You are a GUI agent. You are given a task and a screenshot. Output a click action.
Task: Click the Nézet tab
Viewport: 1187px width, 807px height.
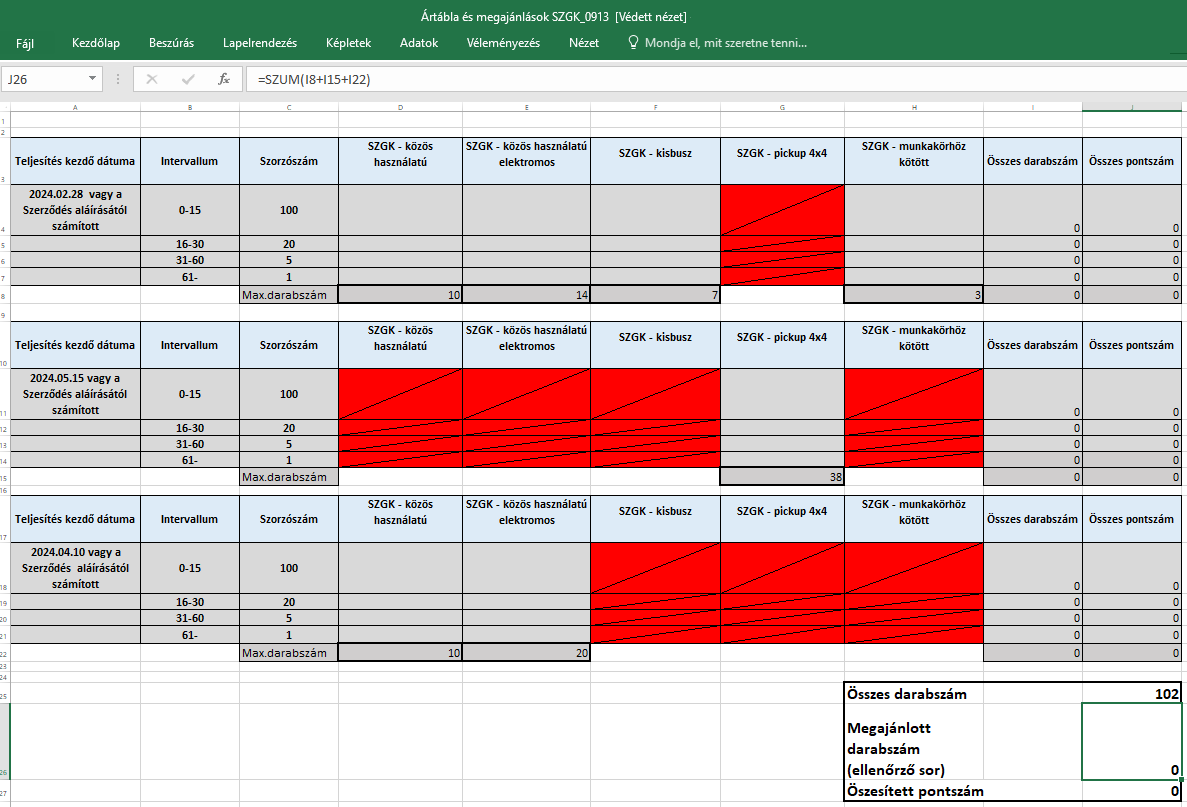click(584, 43)
